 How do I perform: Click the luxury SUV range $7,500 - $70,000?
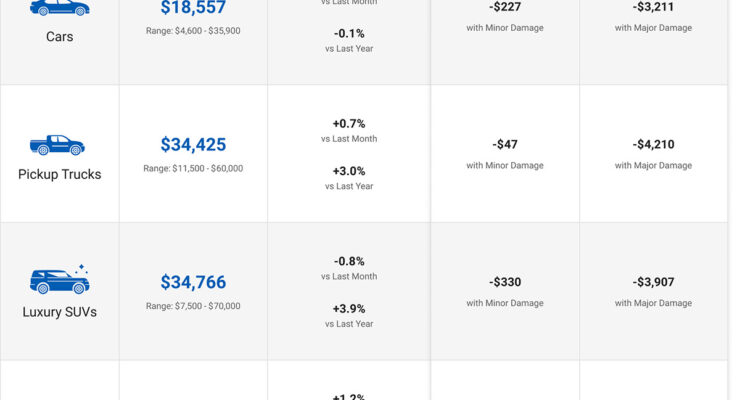click(193, 306)
